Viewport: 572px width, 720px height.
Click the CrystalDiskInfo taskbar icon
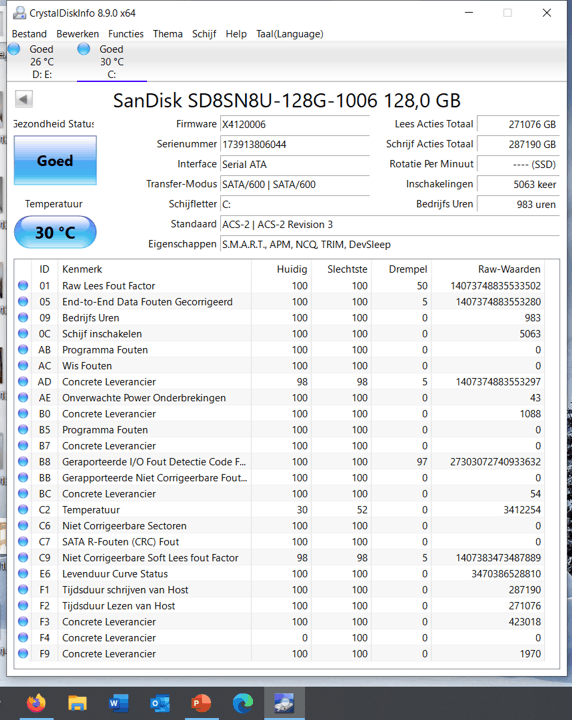tap(284, 703)
